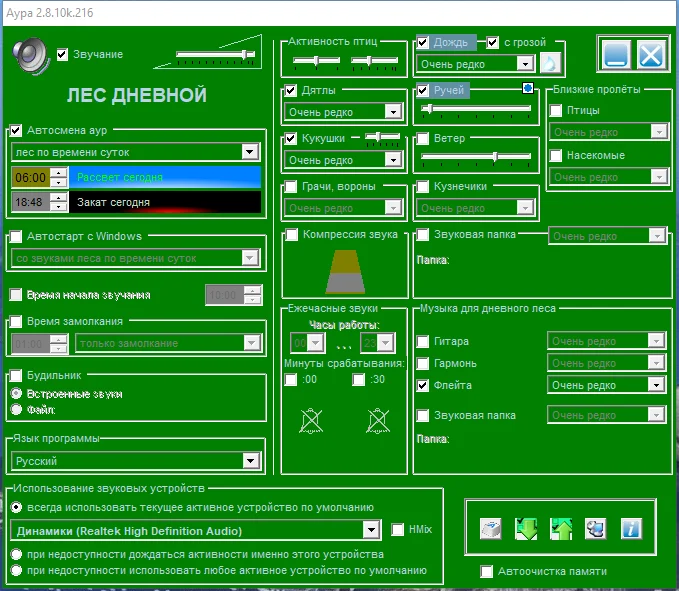Click the green up arrow icon
This screenshot has width=679, height=591.
(x=561, y=529)
